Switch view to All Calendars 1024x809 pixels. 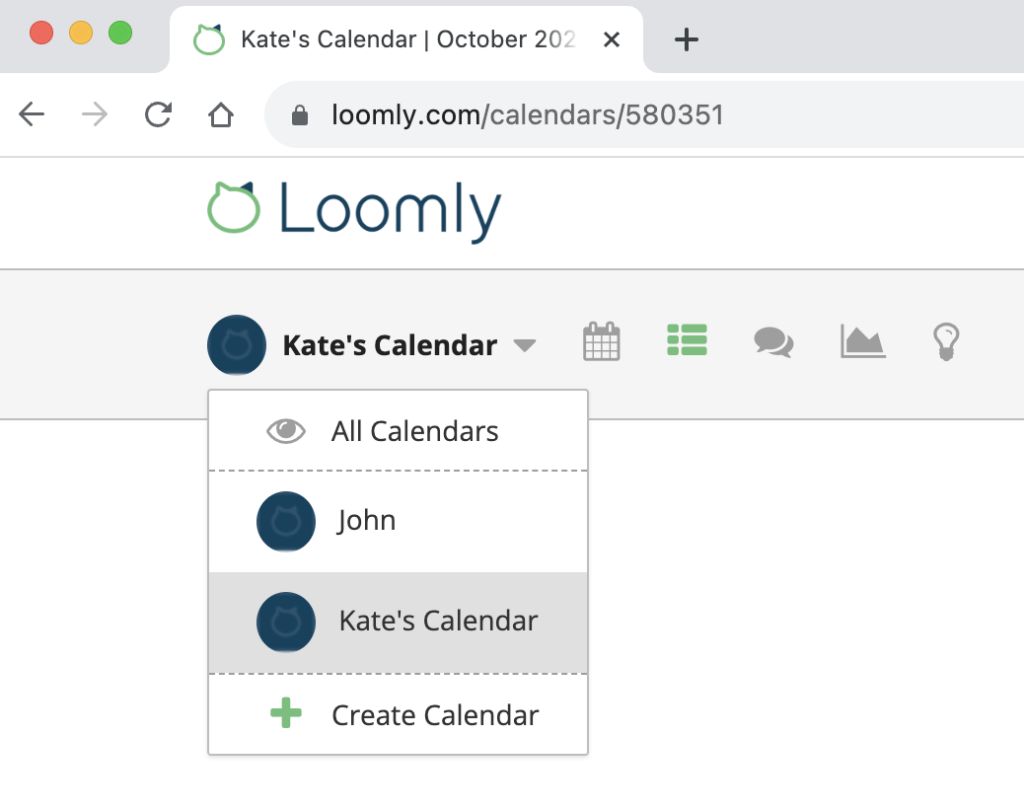415,430
